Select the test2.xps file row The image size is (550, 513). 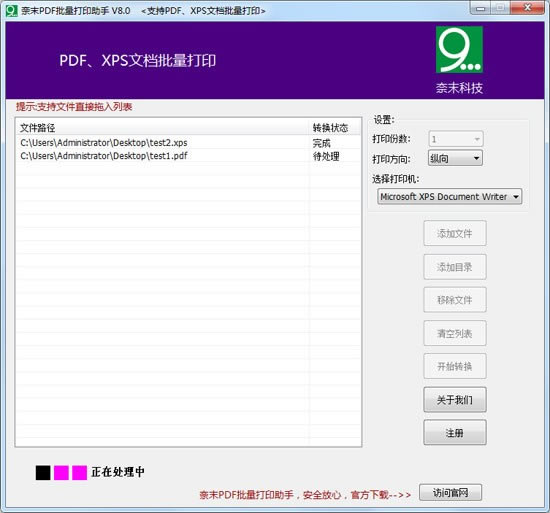tap(188, 142)
